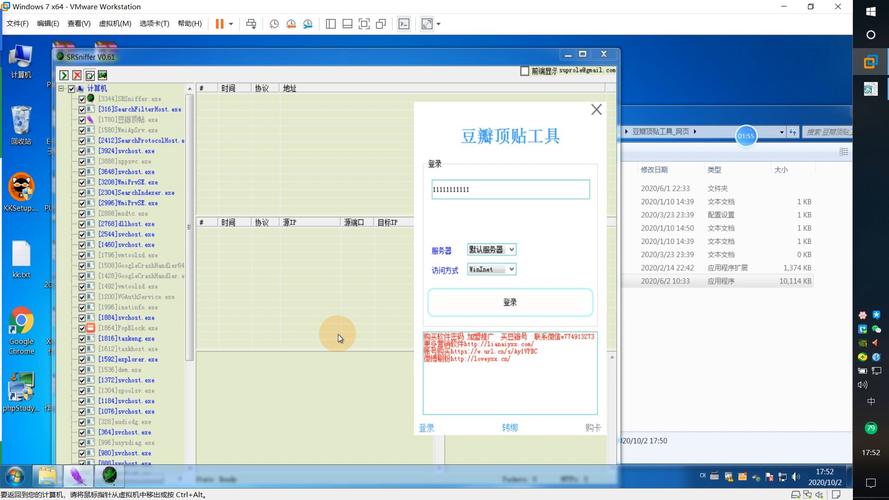Click the Explorer folder icon on taskbar
889x500 pixels.
47,476
